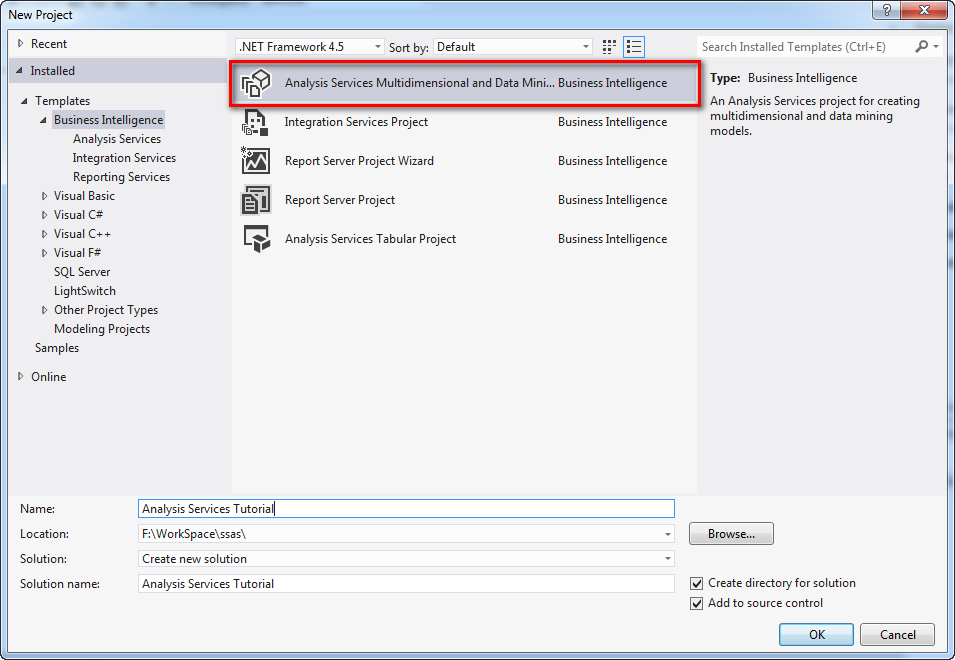Click the Report Server Project icon
Image resolution: width=955 pixels, height=660 pixels.
pyautogui.click(x=255, y=200)
